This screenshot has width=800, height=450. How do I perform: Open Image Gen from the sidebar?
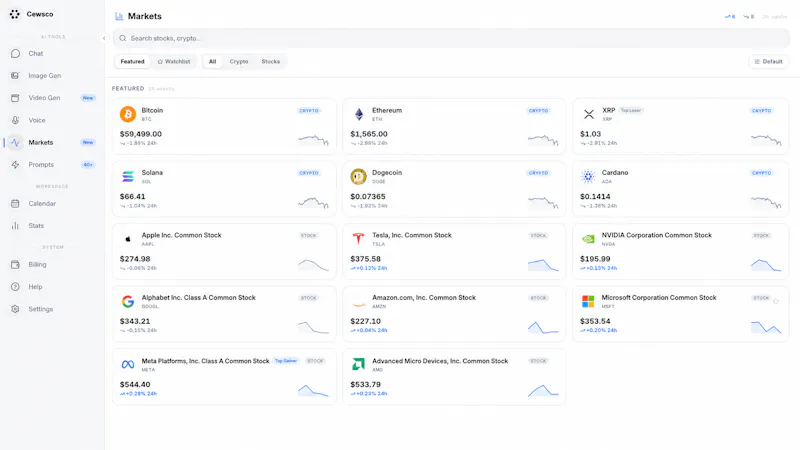[51, 76]
